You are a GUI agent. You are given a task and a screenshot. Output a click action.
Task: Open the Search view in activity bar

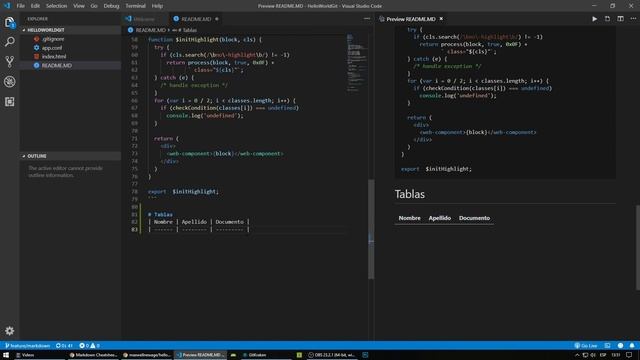9,42
